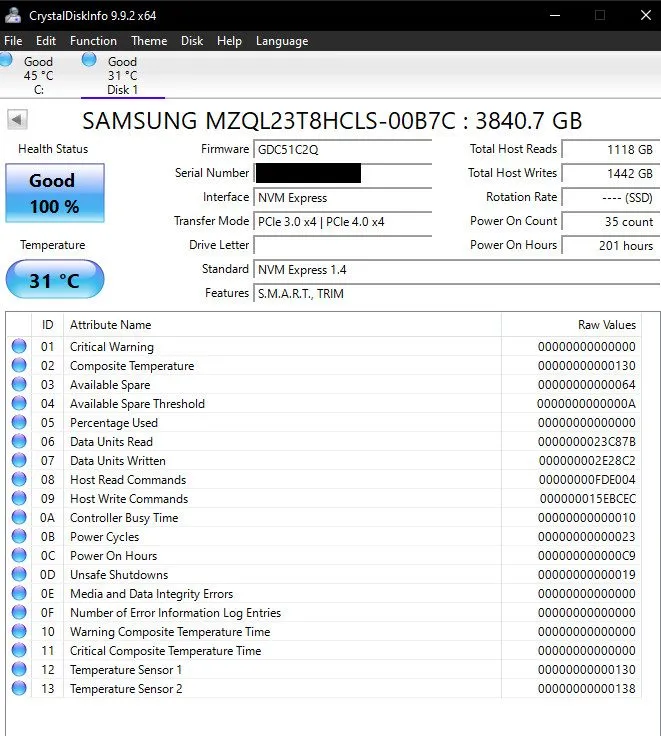Click Power On Count value 35 count
661x736 pixels.
tap(610, 222)
